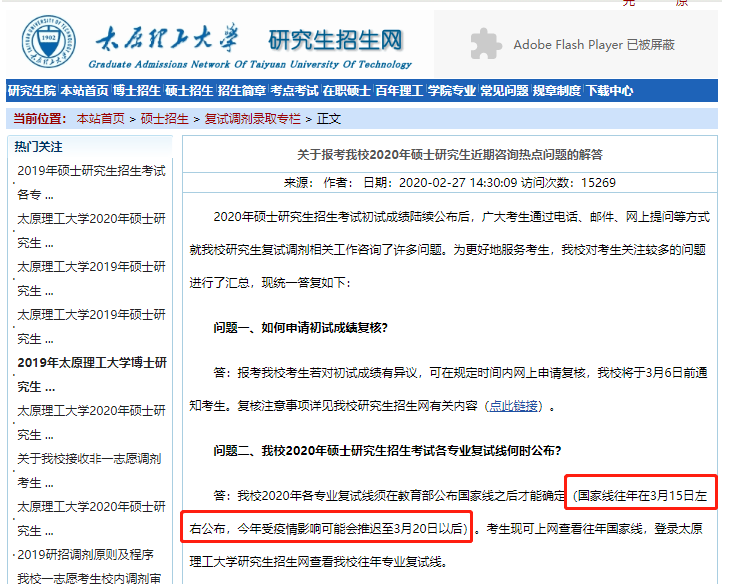
Task: Click the 研究生招生网 site title banner
Action: click(x=335, y=40)
